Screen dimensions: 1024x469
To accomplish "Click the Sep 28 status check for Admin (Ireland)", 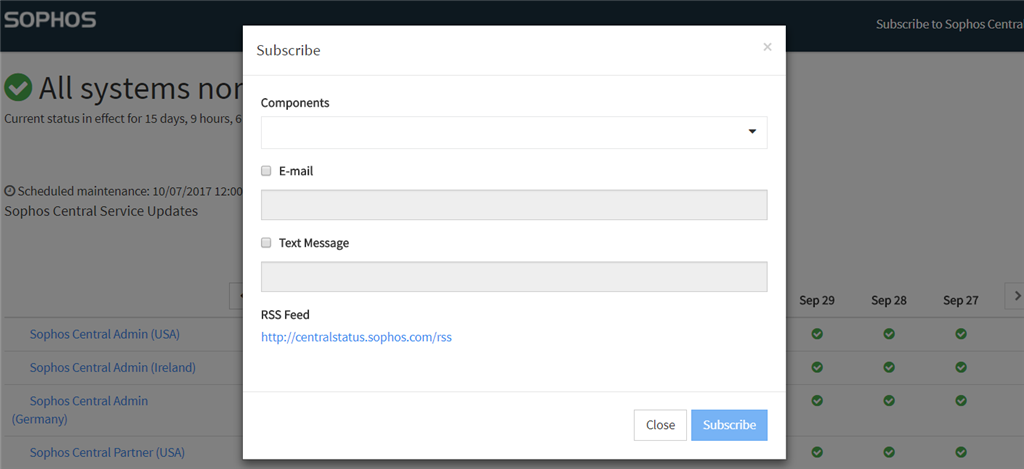I will pyautogui.click(x=889, y=367).
